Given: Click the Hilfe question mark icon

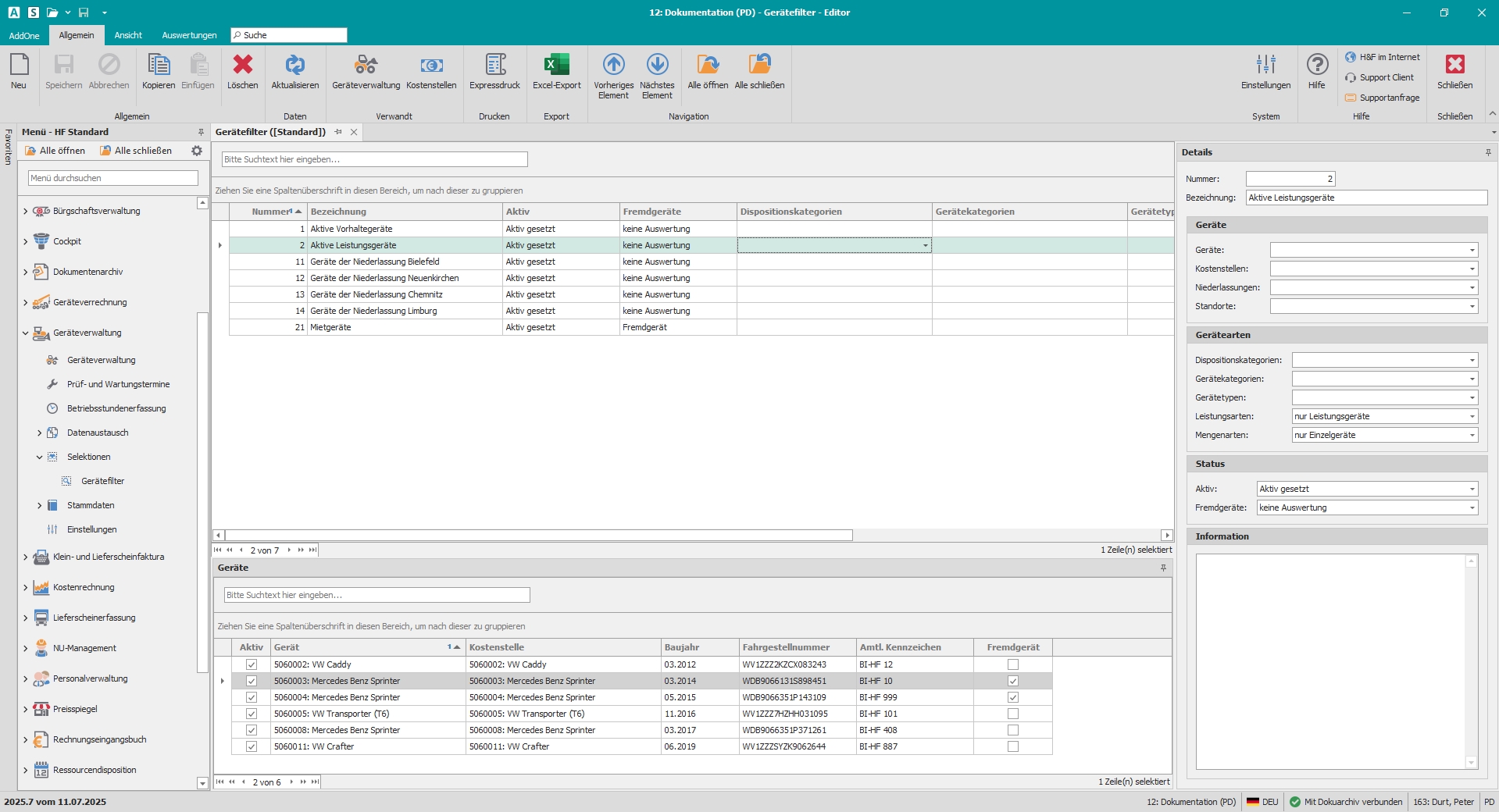Looking at the screenshot, I should coord(1317,66).
